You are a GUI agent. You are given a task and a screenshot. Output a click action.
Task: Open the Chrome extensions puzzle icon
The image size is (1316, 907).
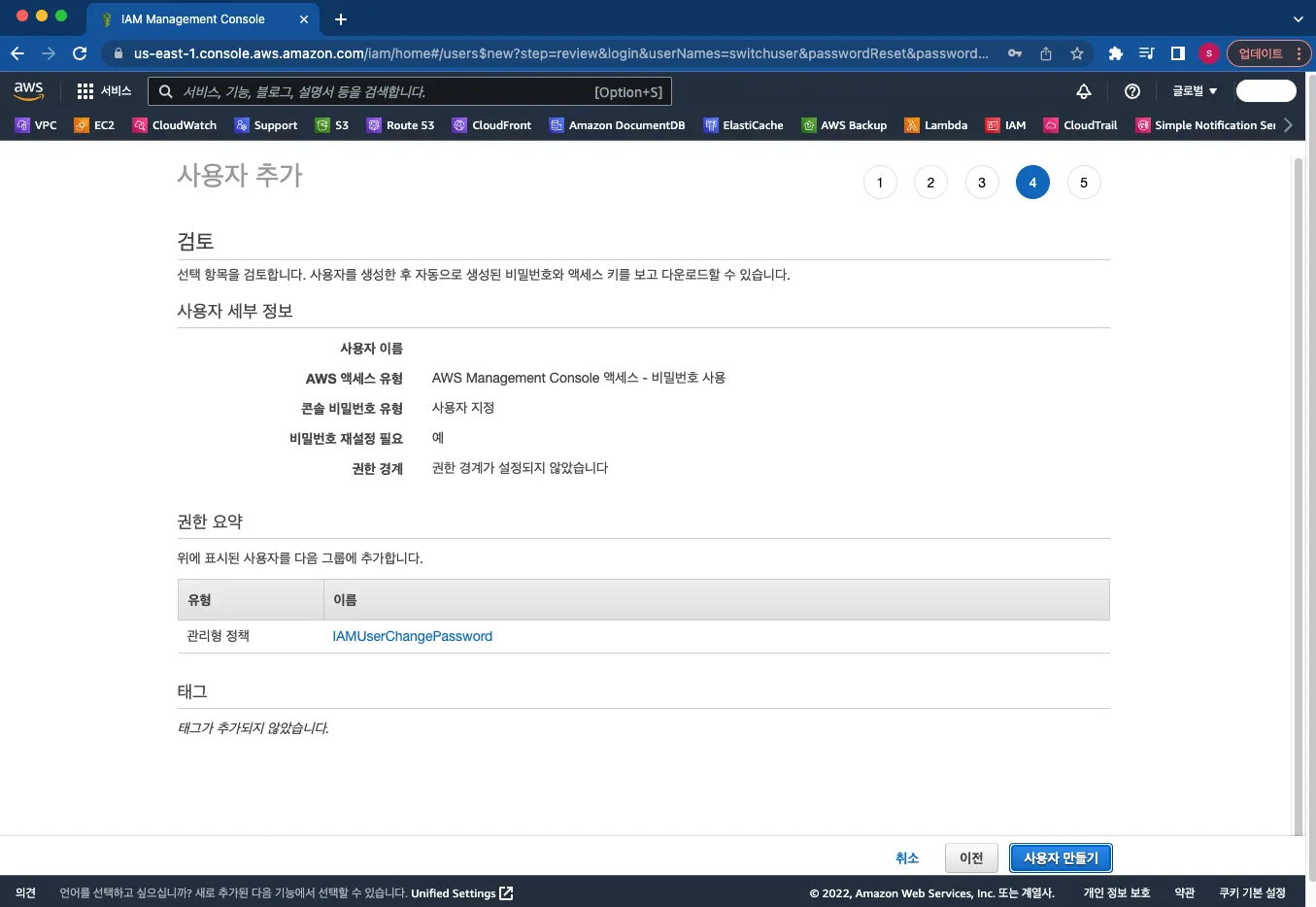pyautogui.click(x=1116, y=53)
